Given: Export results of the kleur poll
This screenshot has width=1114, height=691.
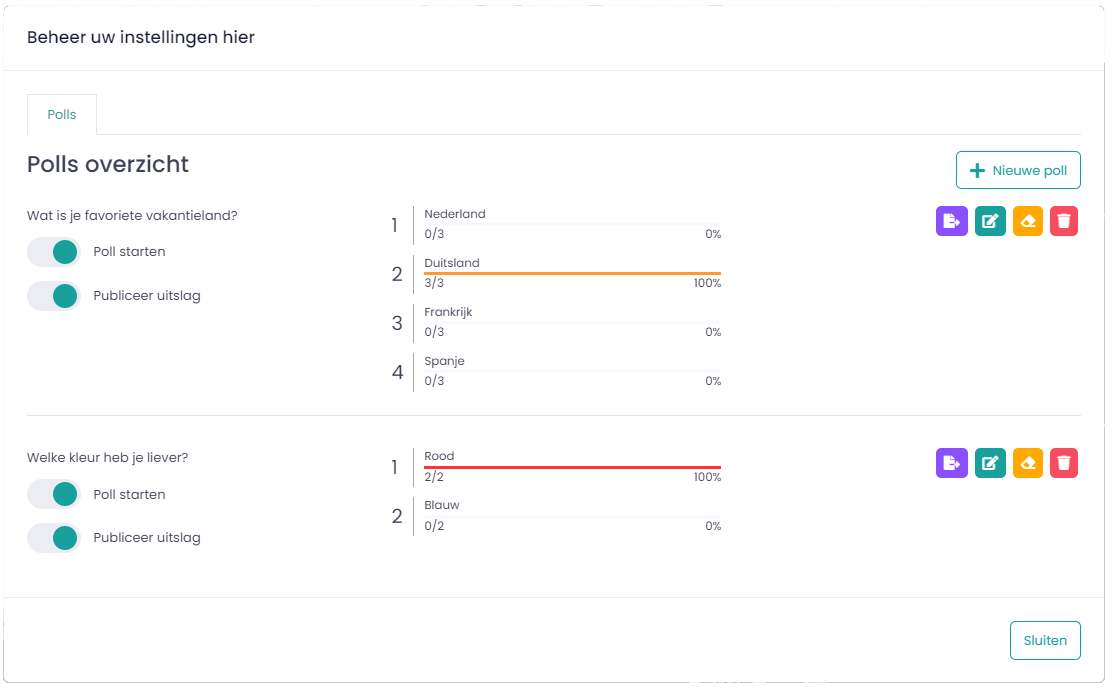Looking at the screenshot, I should [951, 463].
